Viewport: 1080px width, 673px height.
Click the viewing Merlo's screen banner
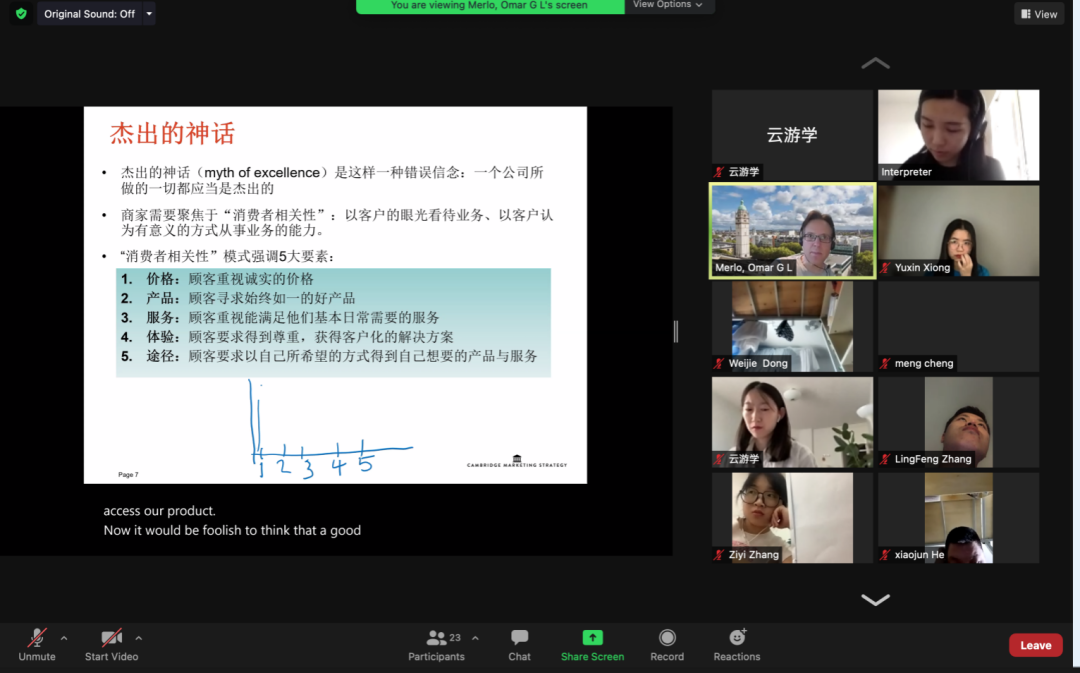490,6
